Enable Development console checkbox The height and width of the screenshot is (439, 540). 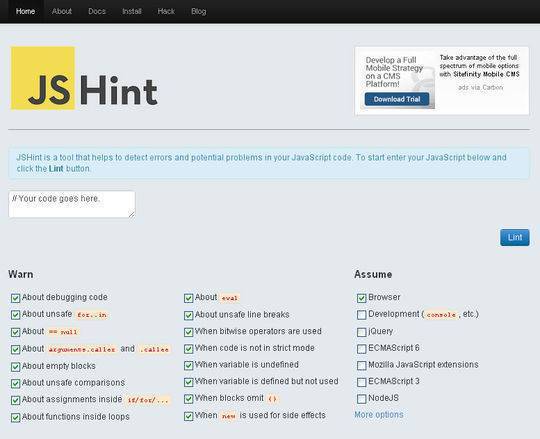(x=362, y=315)
